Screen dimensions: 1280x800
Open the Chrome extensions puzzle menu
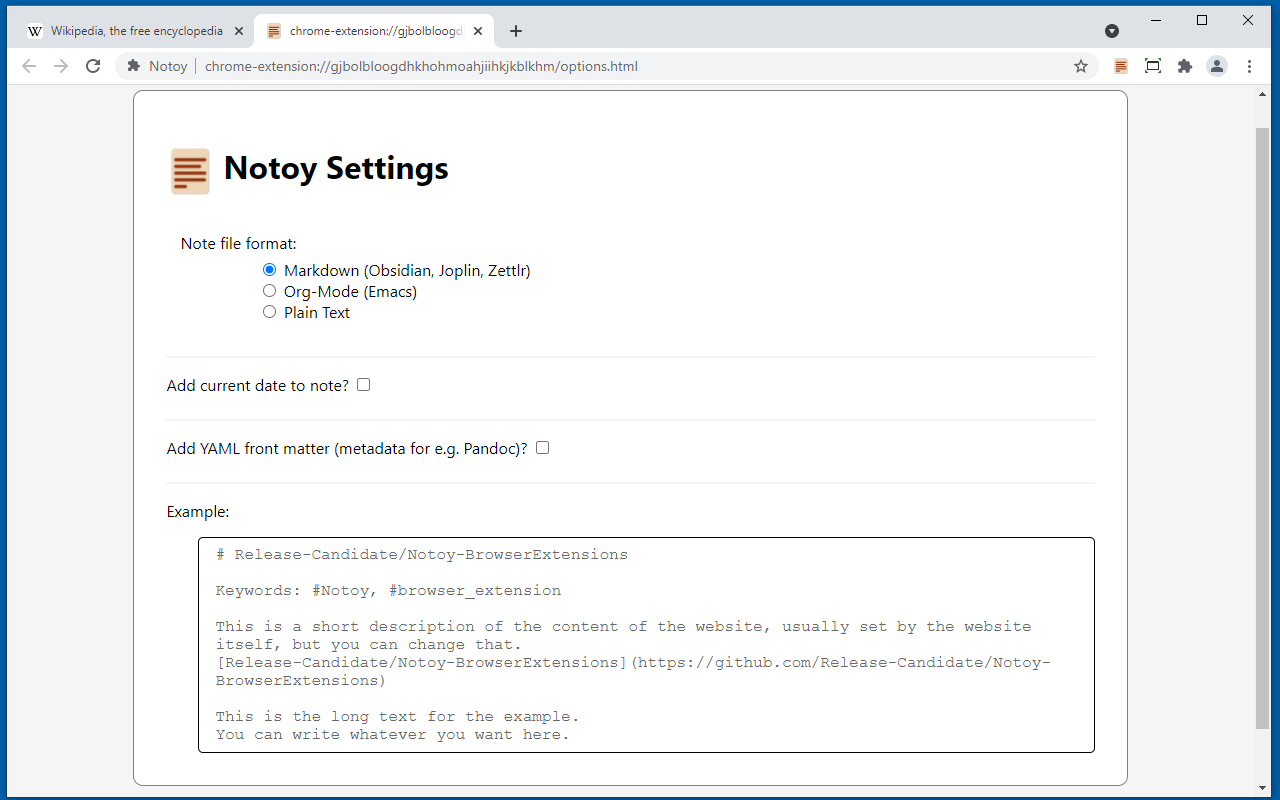[x=1185, y=66]
